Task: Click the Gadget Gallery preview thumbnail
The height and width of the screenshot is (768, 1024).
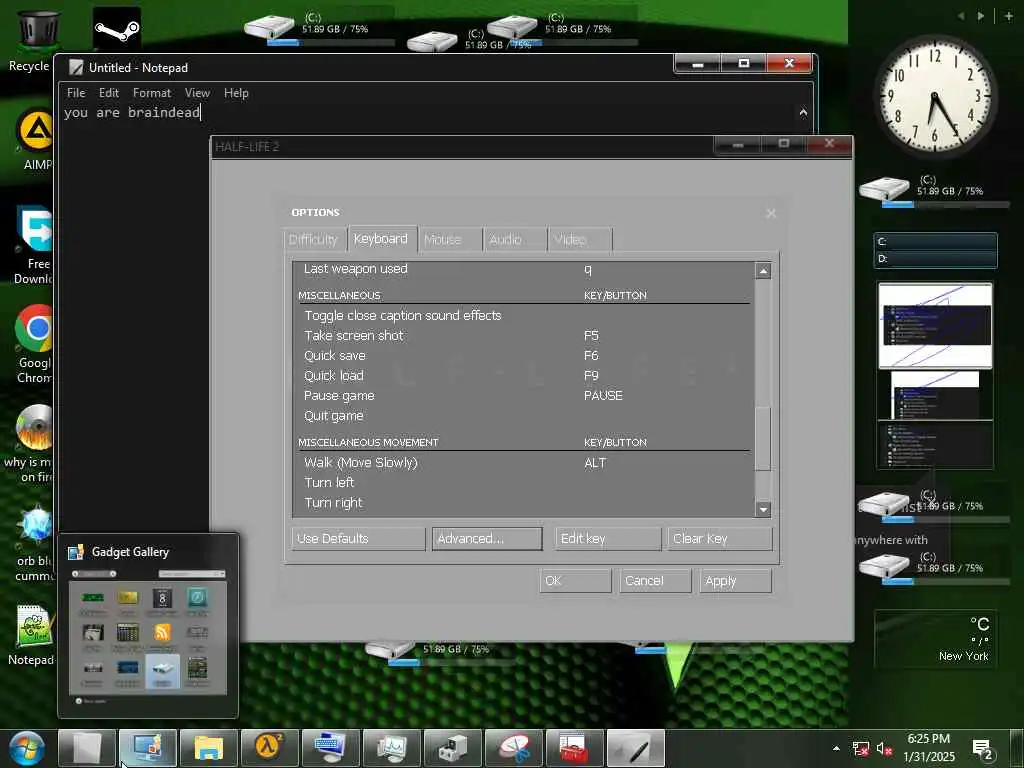Action: 148,626
